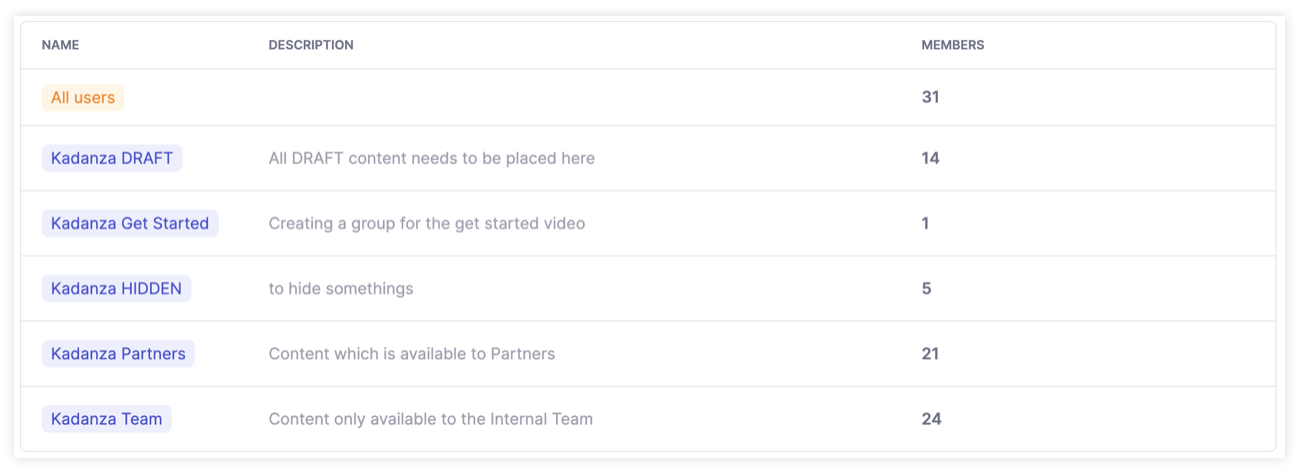Click Kadanza Get Started member count 1

[x=925, y=223]
